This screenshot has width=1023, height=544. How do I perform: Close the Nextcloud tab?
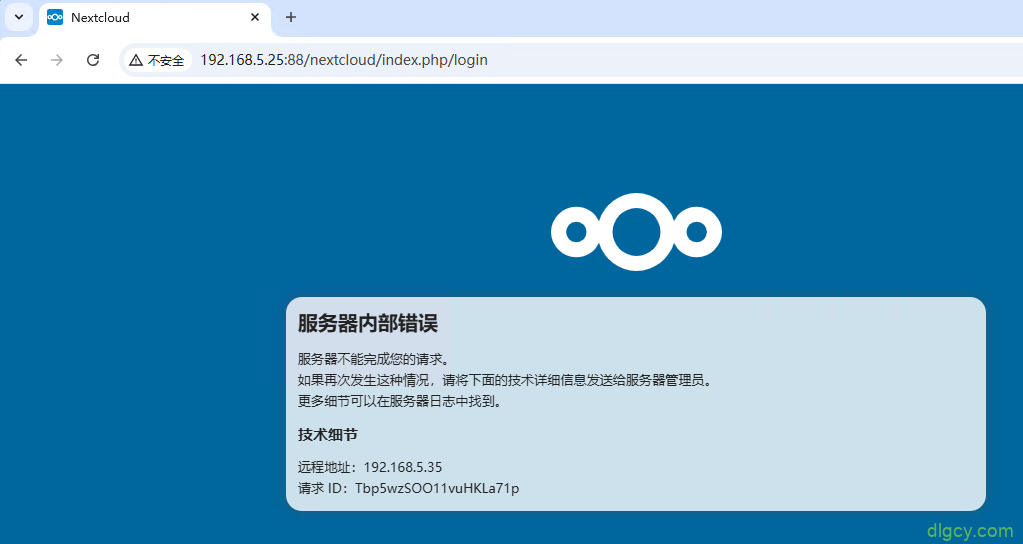pyautogui.click(x=255, y=18)
